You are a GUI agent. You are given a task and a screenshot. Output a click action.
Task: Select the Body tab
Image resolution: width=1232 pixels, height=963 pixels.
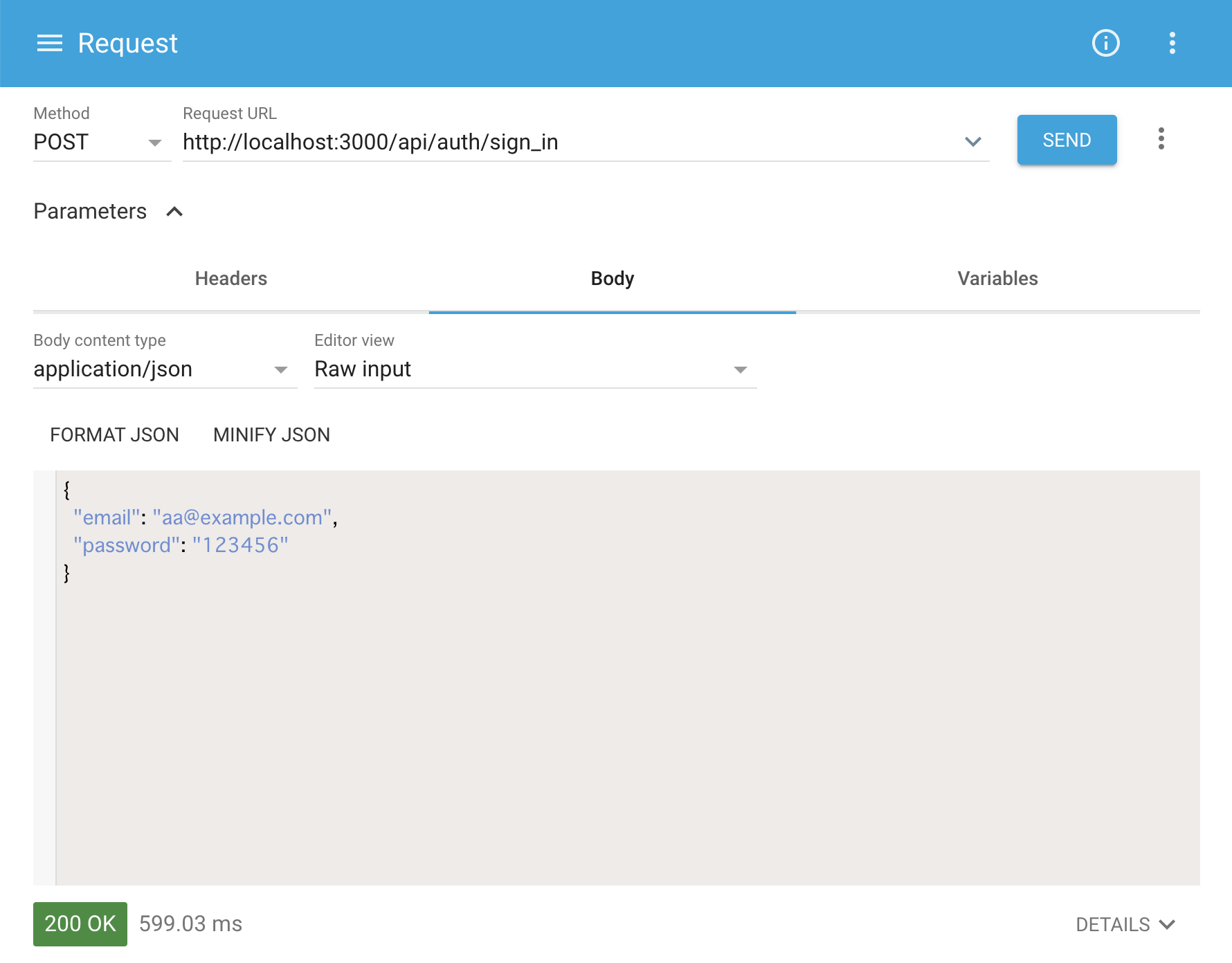point(612,279)
